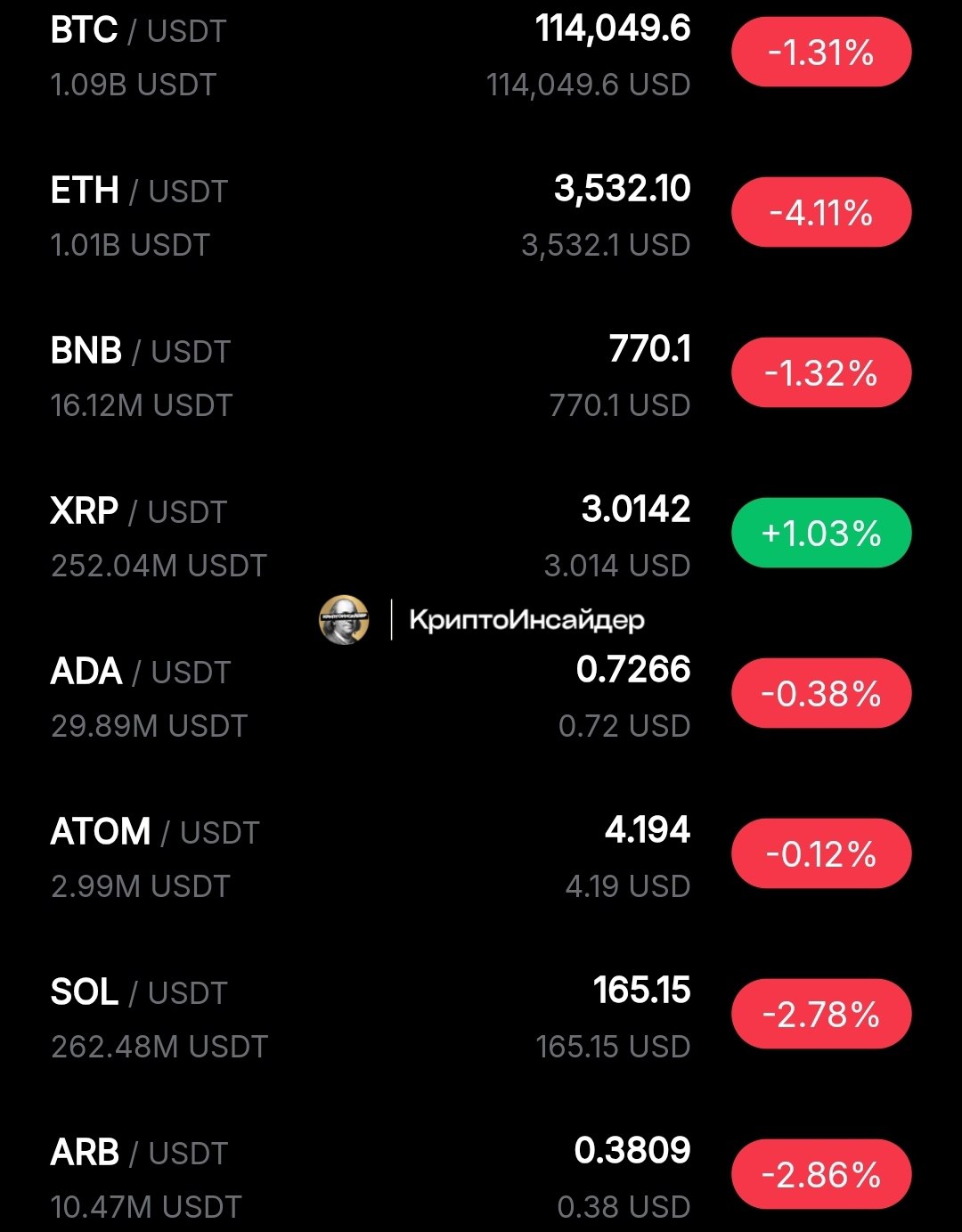Tap the -4.11% ETH change badge
The image size is (962, 1232).
821,213
